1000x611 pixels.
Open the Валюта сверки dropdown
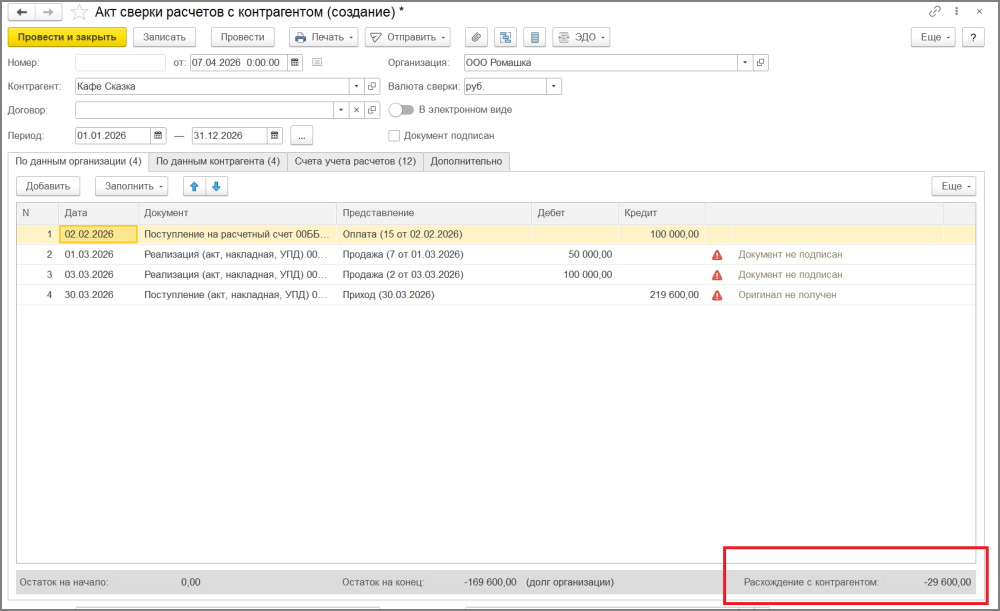click(554, 86)
